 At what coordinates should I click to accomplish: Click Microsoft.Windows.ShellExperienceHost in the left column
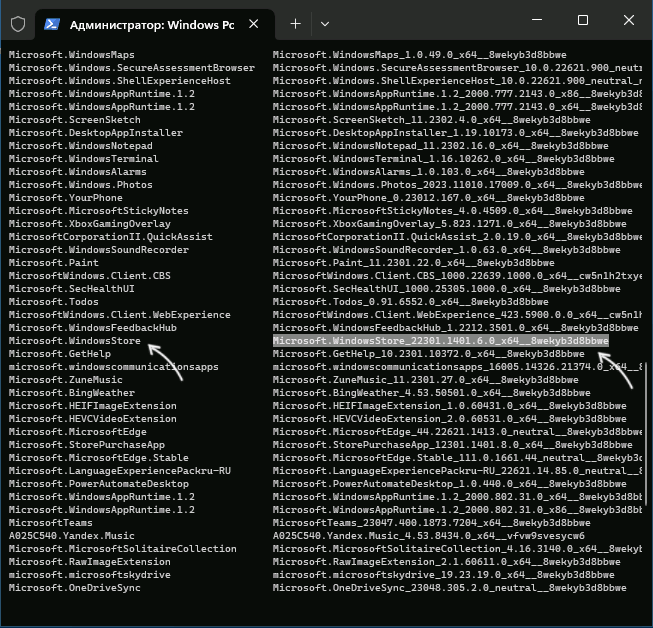coord(120,80)
